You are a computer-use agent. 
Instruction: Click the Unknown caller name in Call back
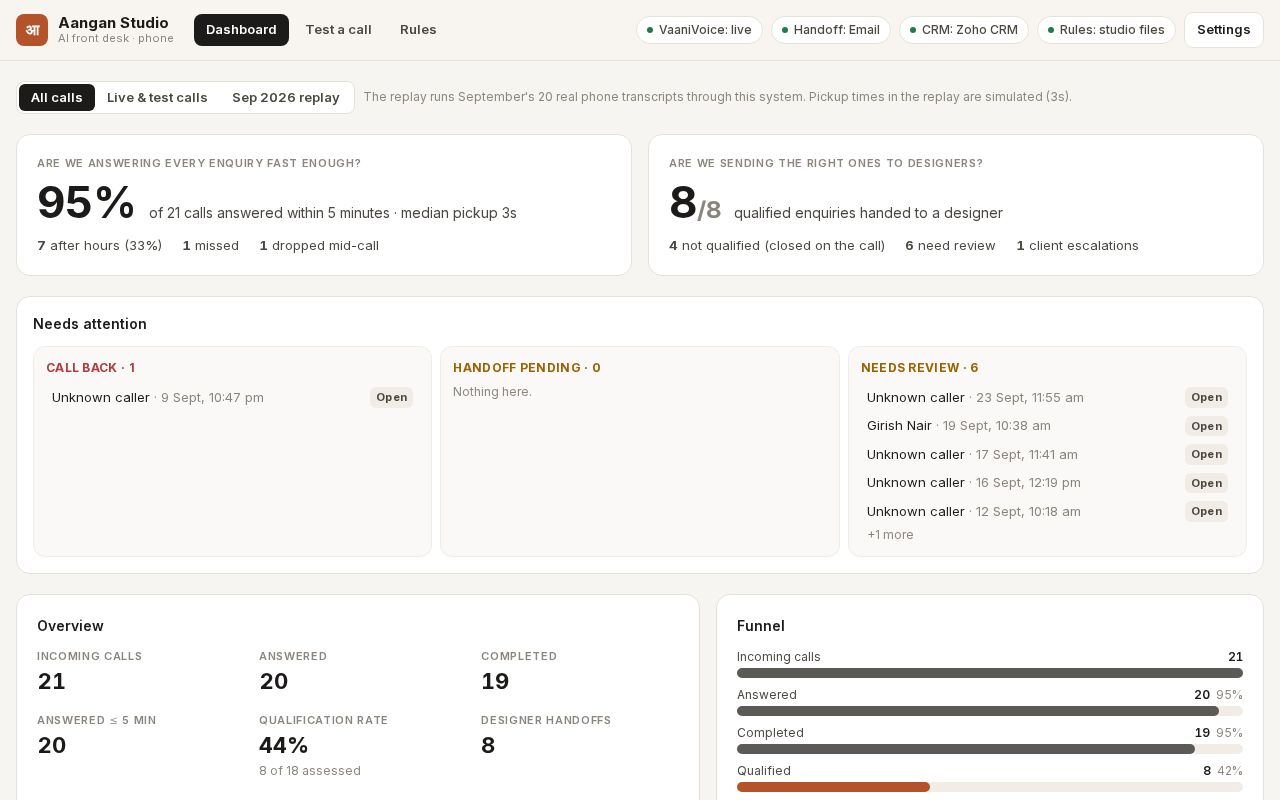(101, 397)
